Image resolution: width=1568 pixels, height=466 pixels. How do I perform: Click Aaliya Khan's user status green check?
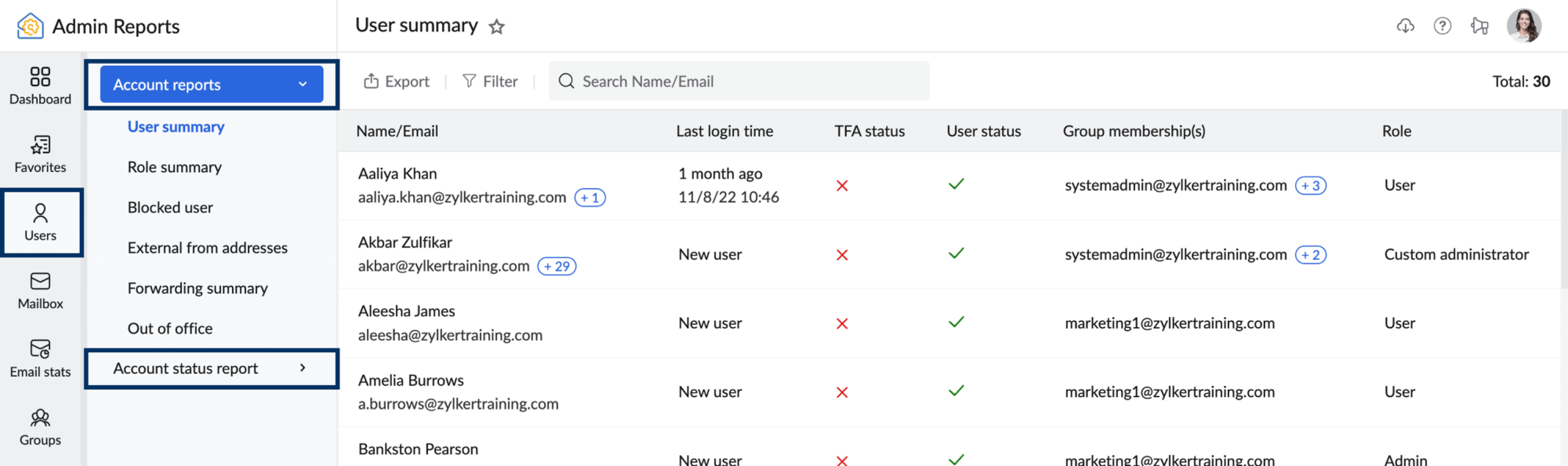pyautogui.click(x=956, y=184)
